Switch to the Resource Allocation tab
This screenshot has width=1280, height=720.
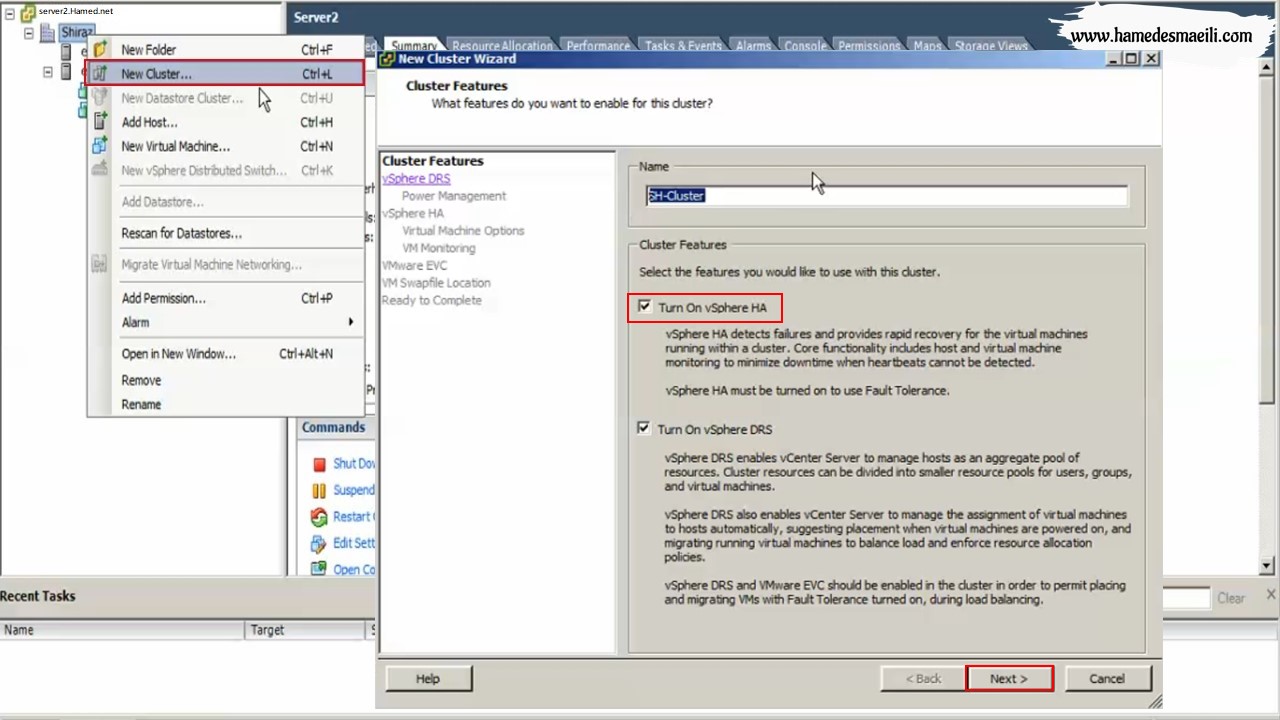point(502,46)
